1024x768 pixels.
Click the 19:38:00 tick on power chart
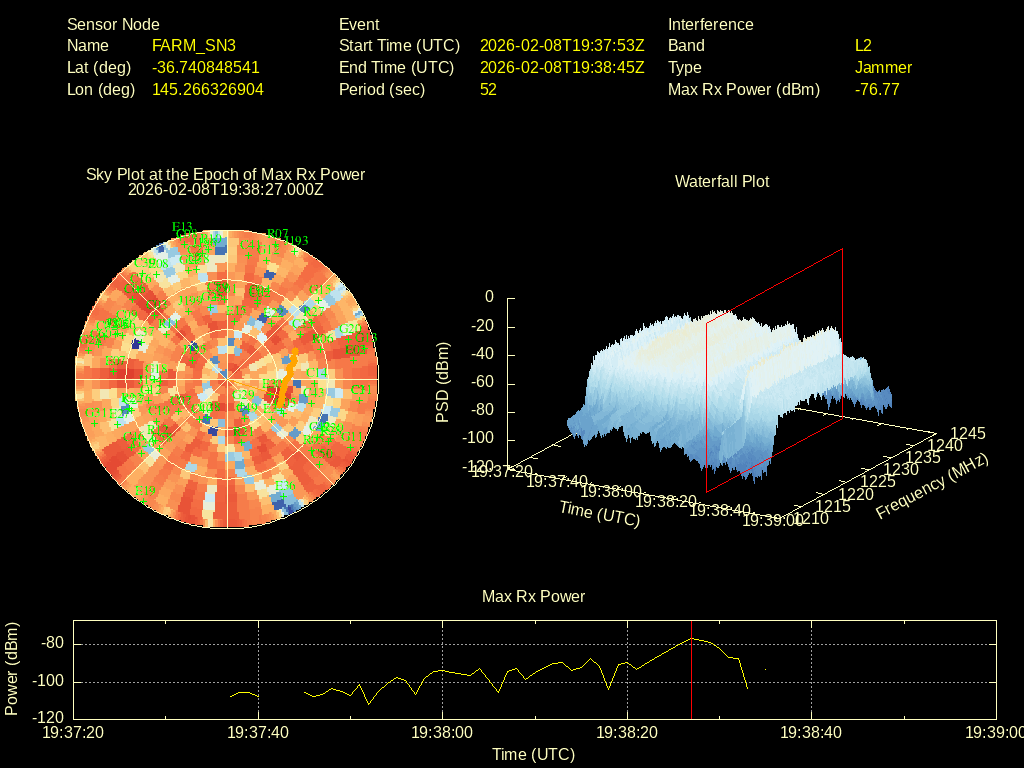coord(442,733)
